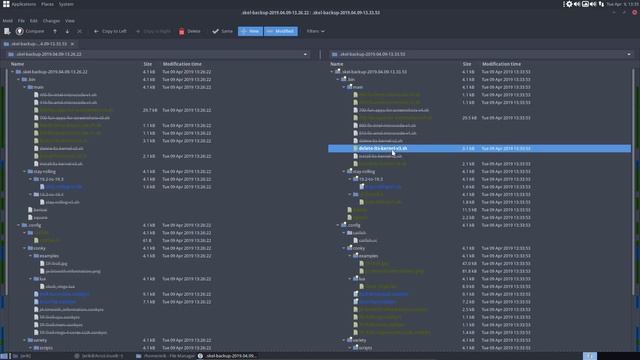Click the Compare toolbar icon
The image size is (640, 360).
(20, 31)
